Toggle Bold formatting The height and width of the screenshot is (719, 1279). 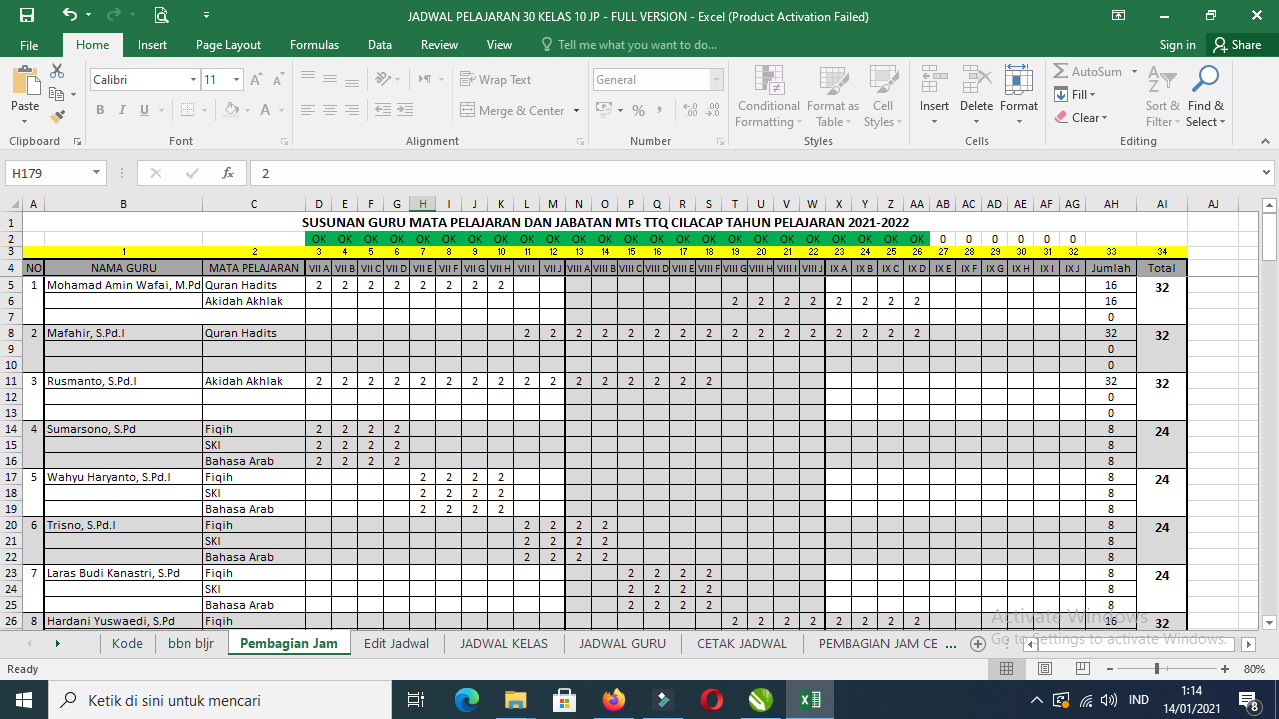tap(100, 110)
